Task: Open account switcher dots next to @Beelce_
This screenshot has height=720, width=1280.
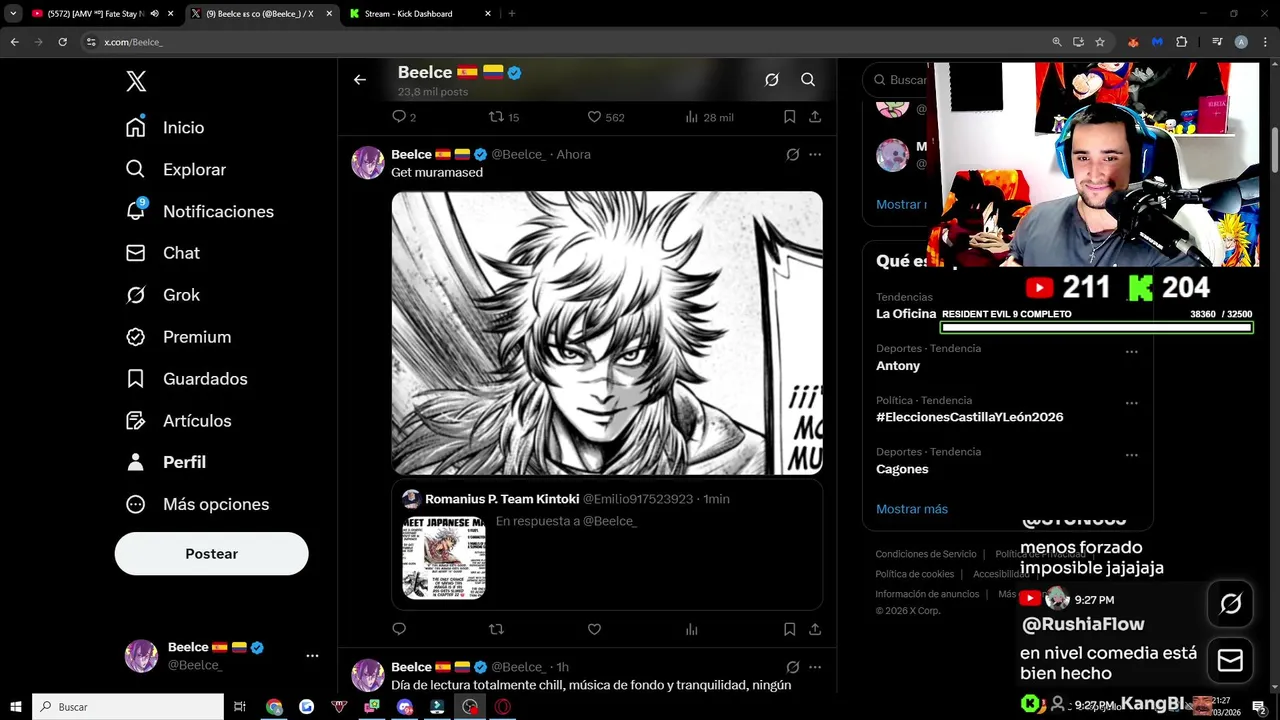Action: pyautogui.click(x=312, y=656)
